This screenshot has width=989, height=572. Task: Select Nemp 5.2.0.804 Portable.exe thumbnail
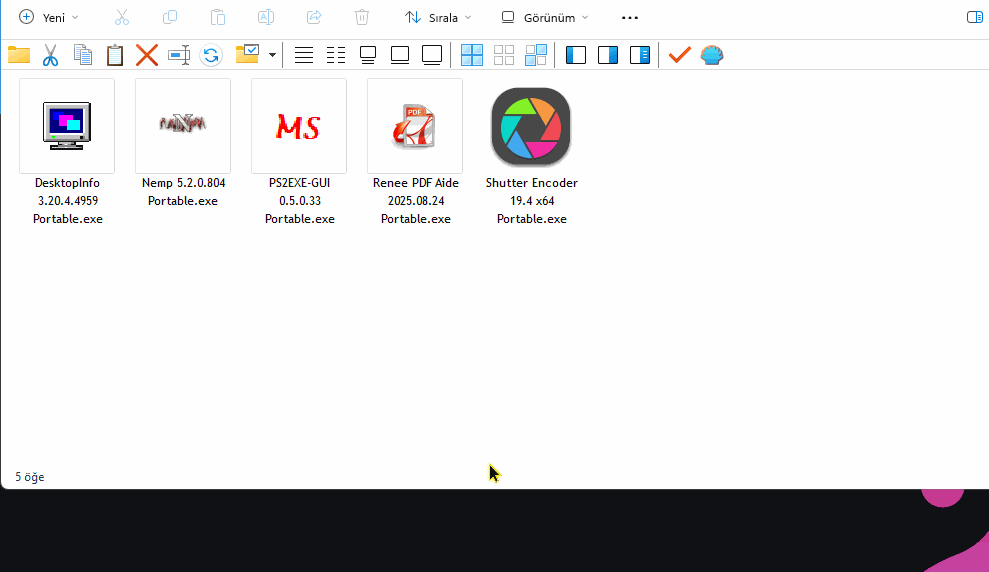183,125
